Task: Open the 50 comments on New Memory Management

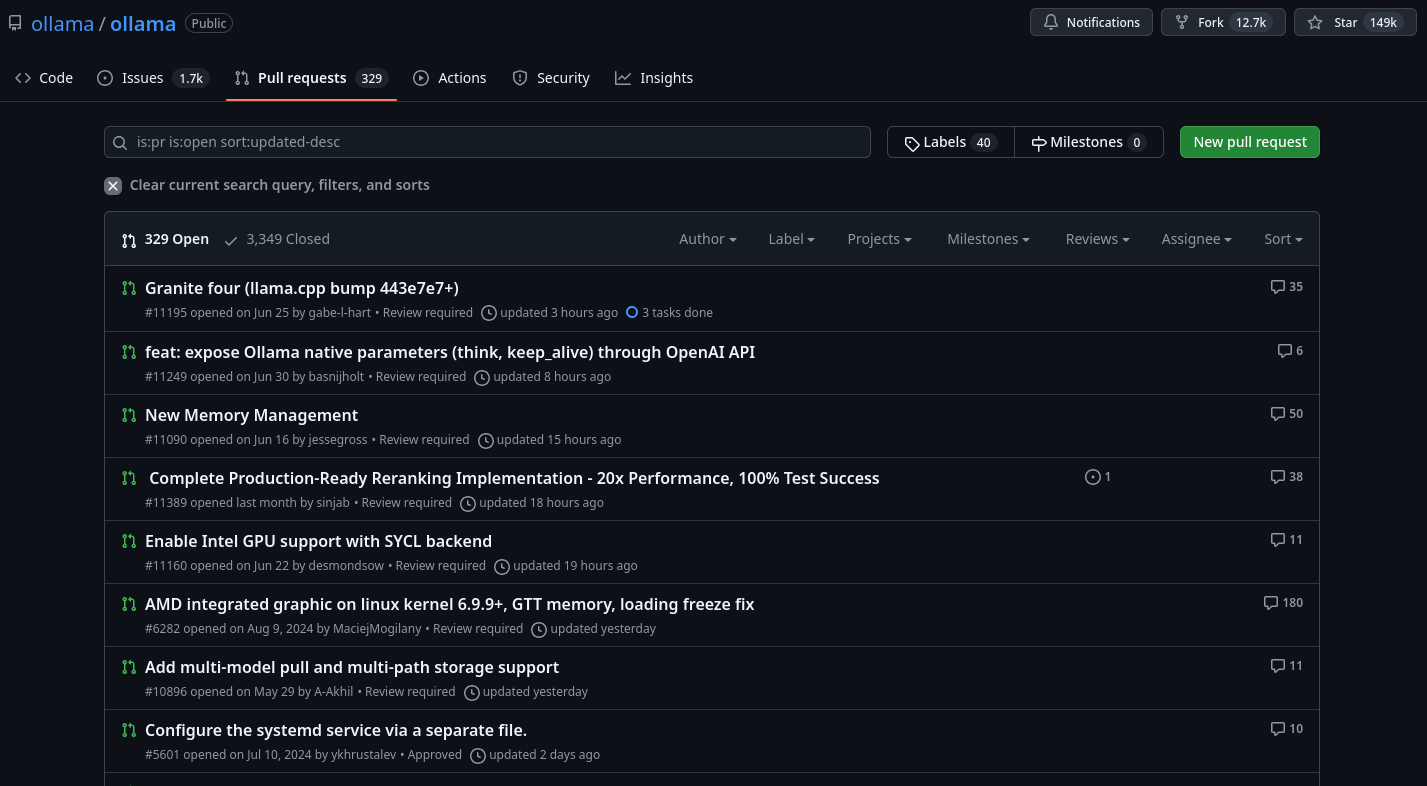Action: 1287,414
